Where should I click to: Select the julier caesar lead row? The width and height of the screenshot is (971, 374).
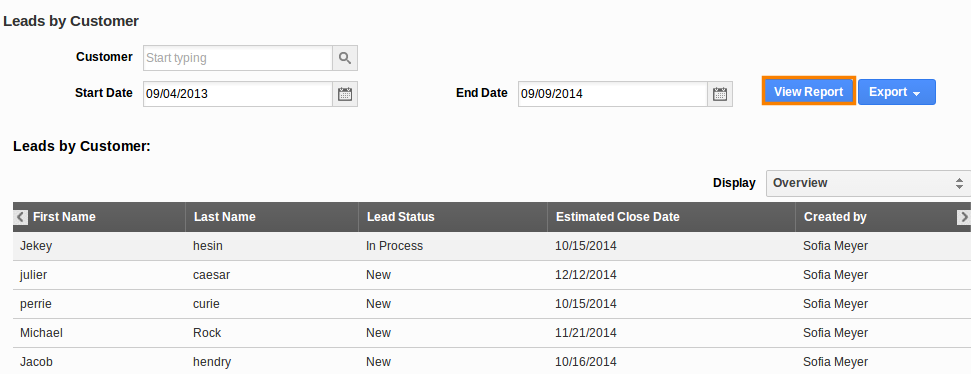click(x=492, y=275)
